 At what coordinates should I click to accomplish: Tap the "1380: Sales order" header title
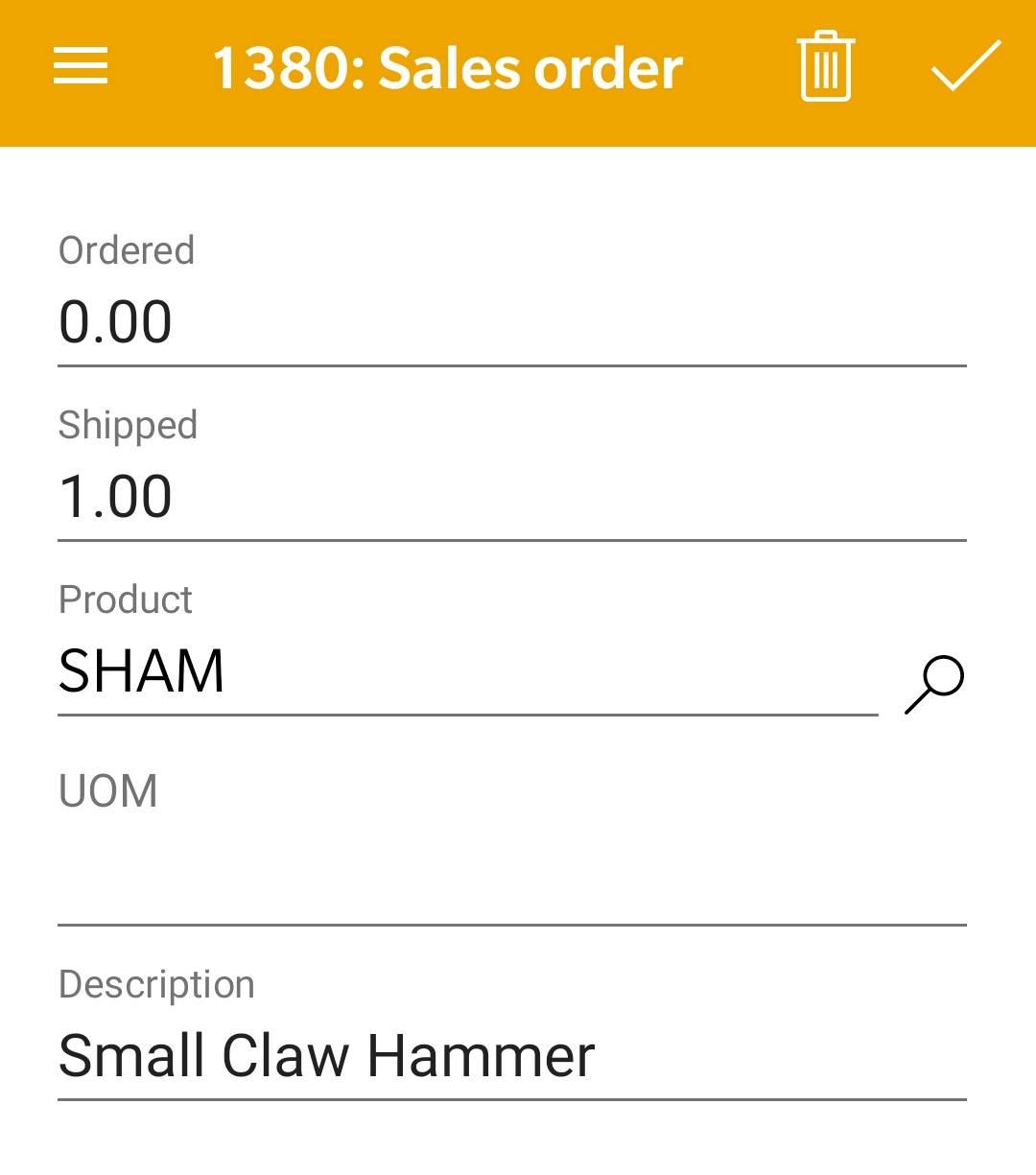(x=447, y=68)
